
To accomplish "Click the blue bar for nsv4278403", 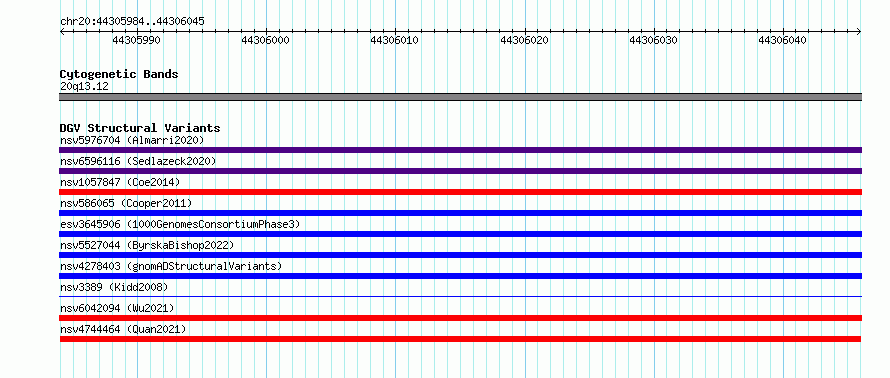I will [460, 276].
